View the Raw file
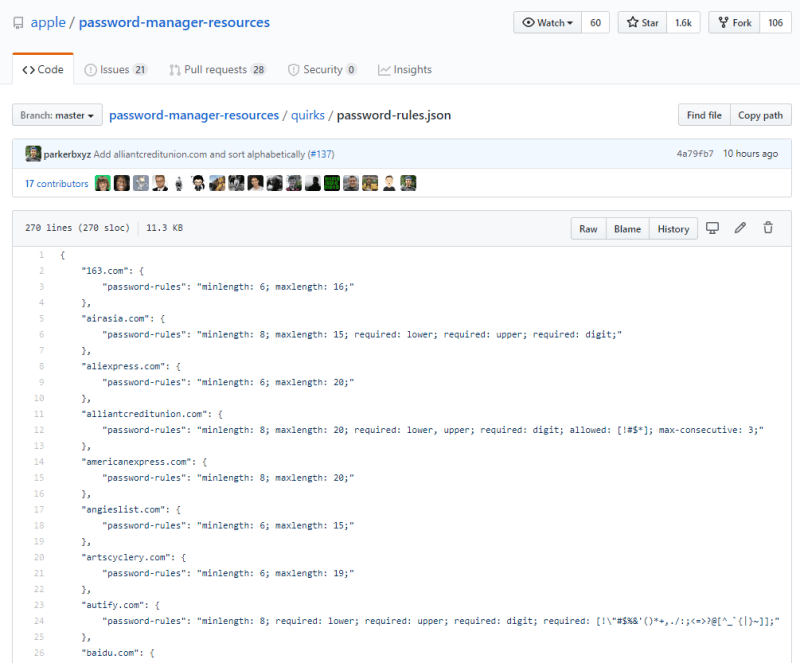Image resolution: width=800 pixels, height=663 pixels. pos(588,229)
